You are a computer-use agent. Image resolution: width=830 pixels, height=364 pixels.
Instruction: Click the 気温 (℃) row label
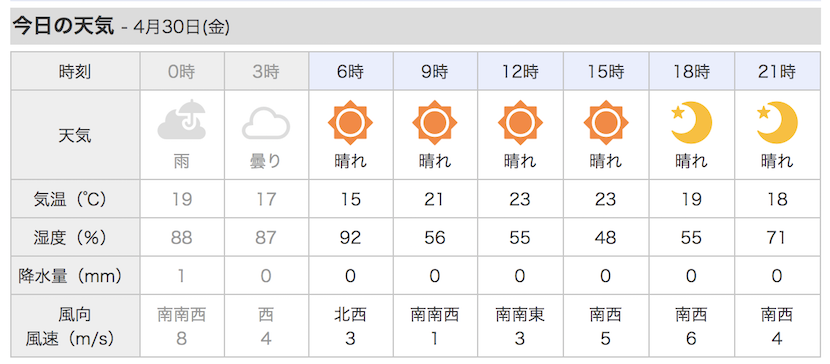click(x=70, y=199)
